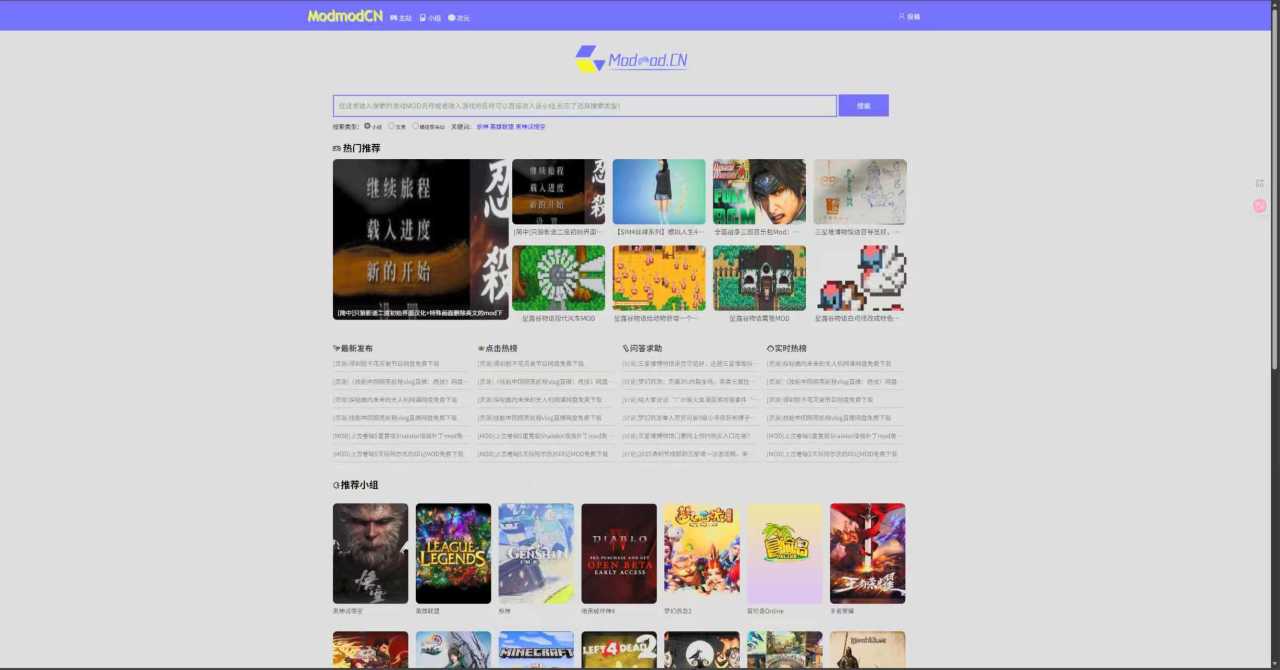Open the 主题 item in the top navigation

[x=401, y=18]
